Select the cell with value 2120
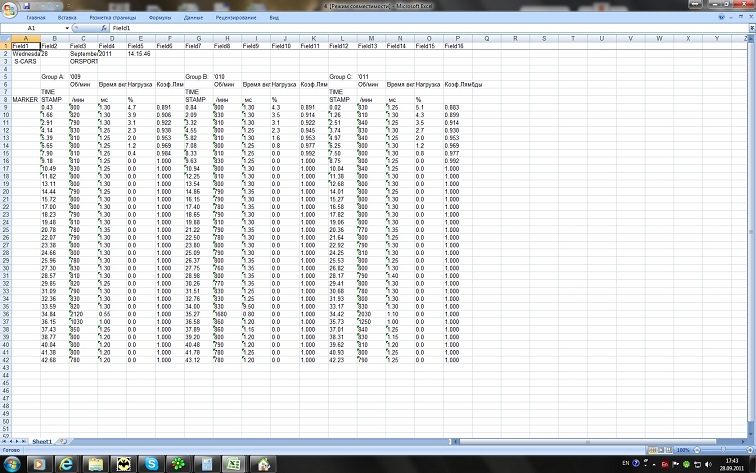 tap(83, 314)
